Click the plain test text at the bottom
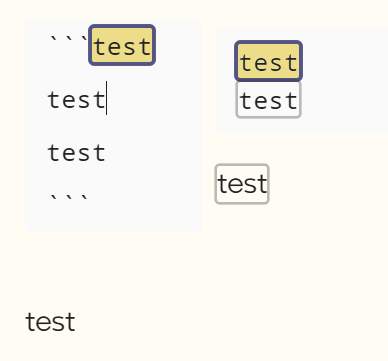This screenshot has width=388, height=361. point(50,322)
